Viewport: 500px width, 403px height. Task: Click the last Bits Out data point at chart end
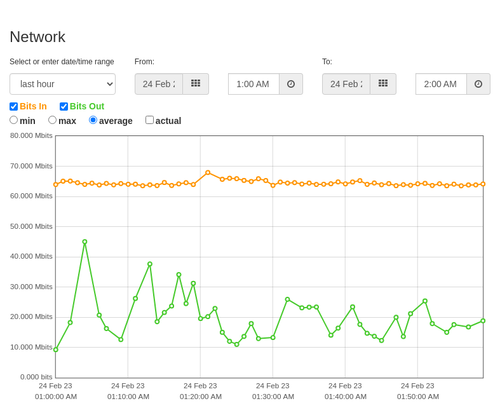(x=483, y=321)
